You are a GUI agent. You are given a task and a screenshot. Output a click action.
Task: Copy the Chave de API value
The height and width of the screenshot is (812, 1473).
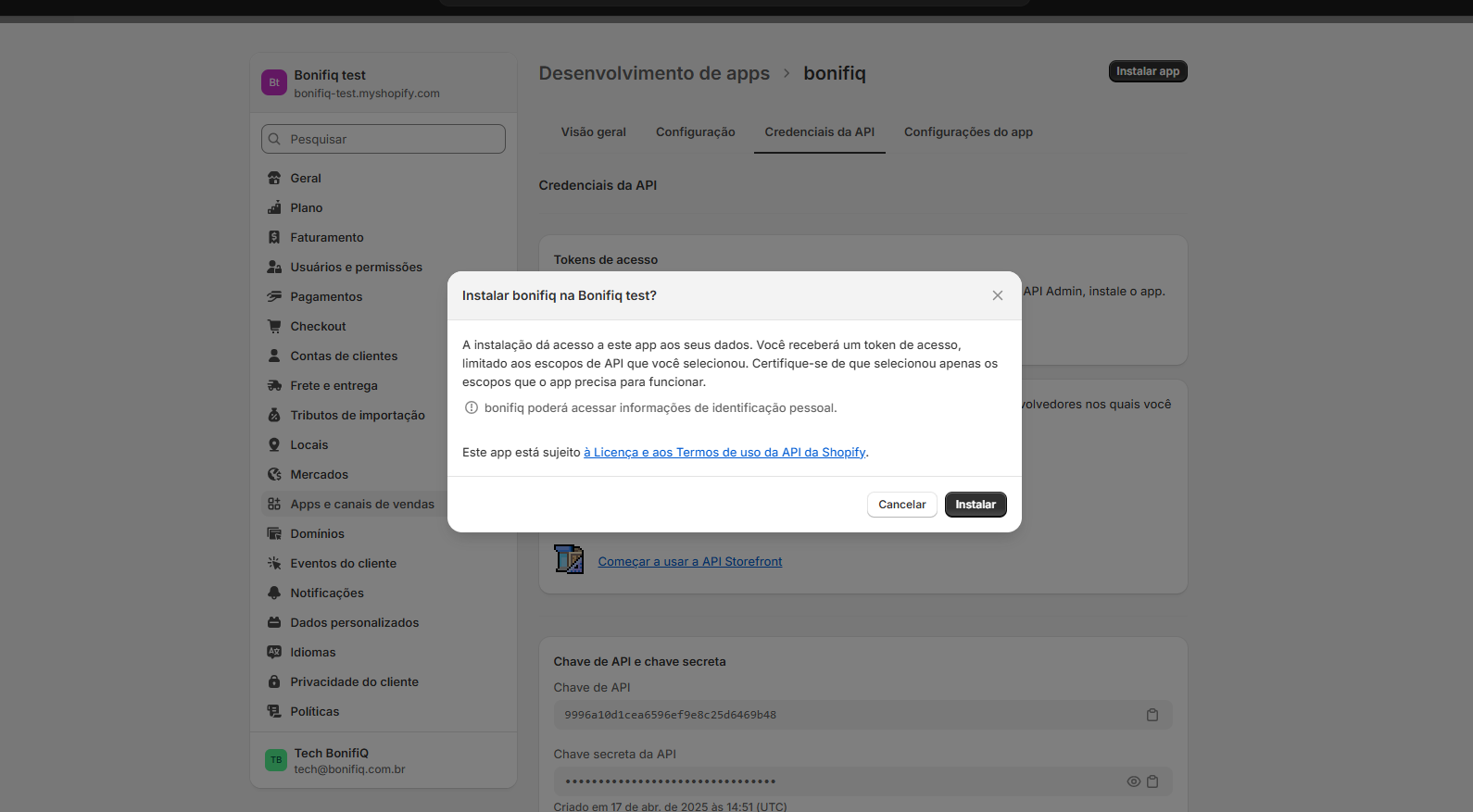point(1152,715)
